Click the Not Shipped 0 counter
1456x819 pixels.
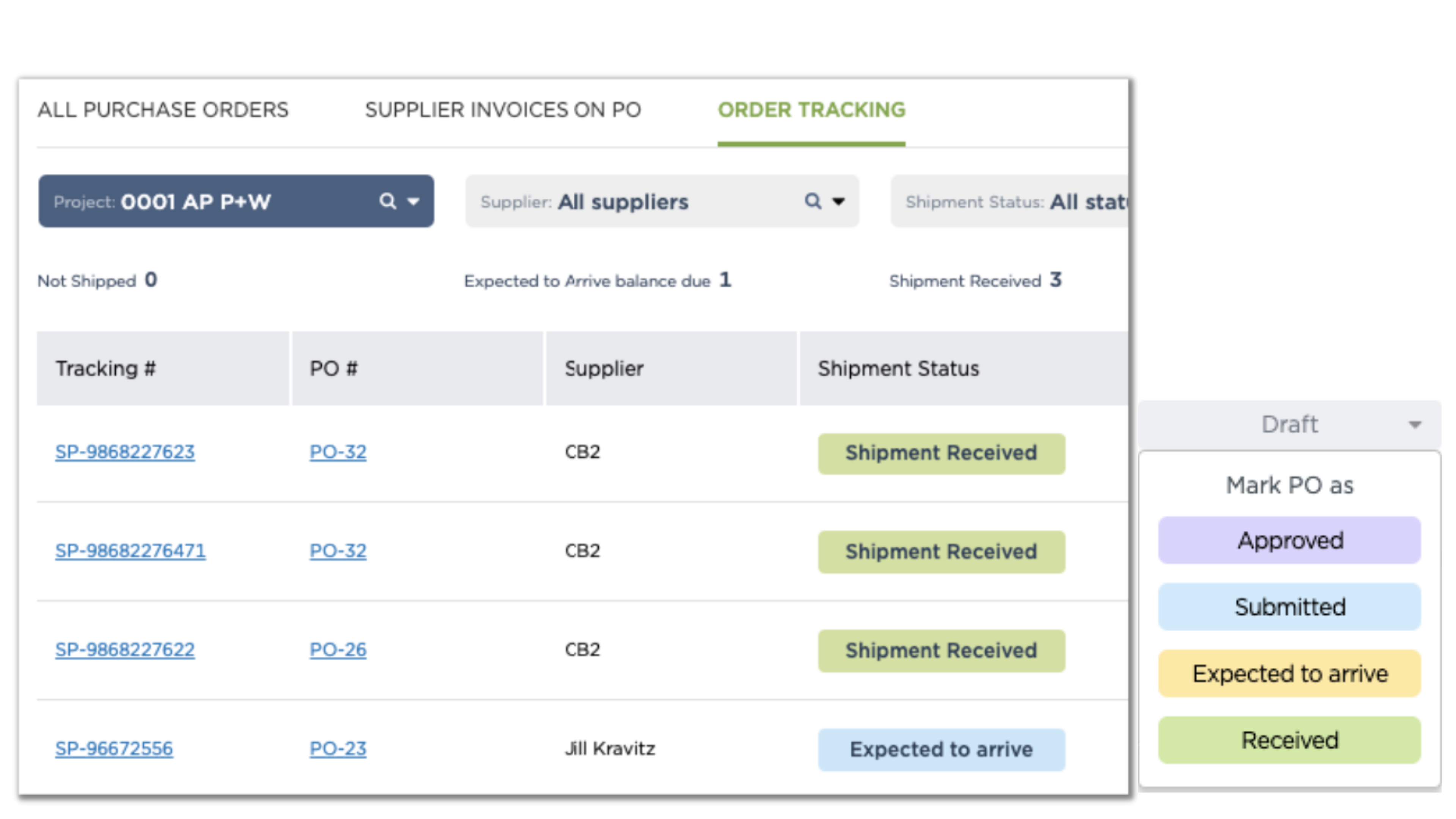98,280
